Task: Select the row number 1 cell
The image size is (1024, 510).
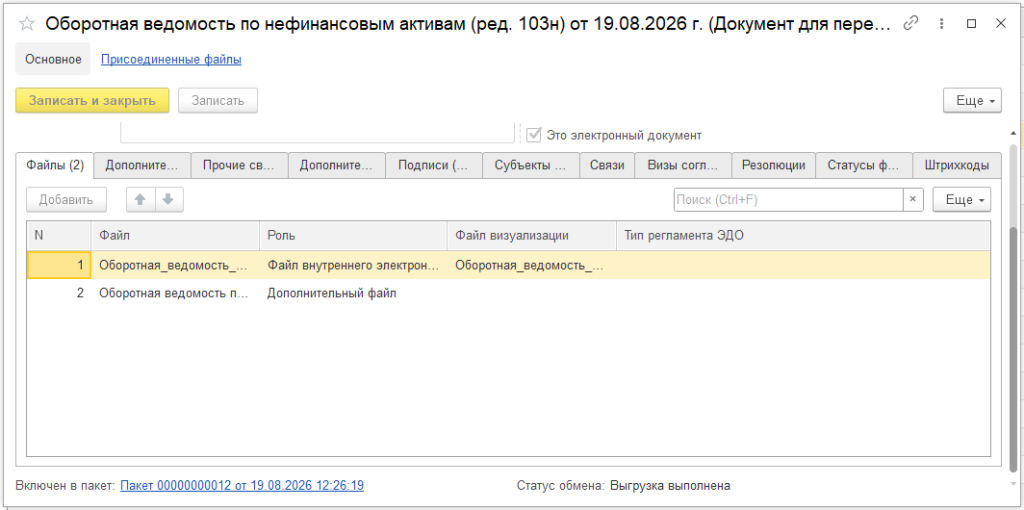Action: tap(59, 265)
